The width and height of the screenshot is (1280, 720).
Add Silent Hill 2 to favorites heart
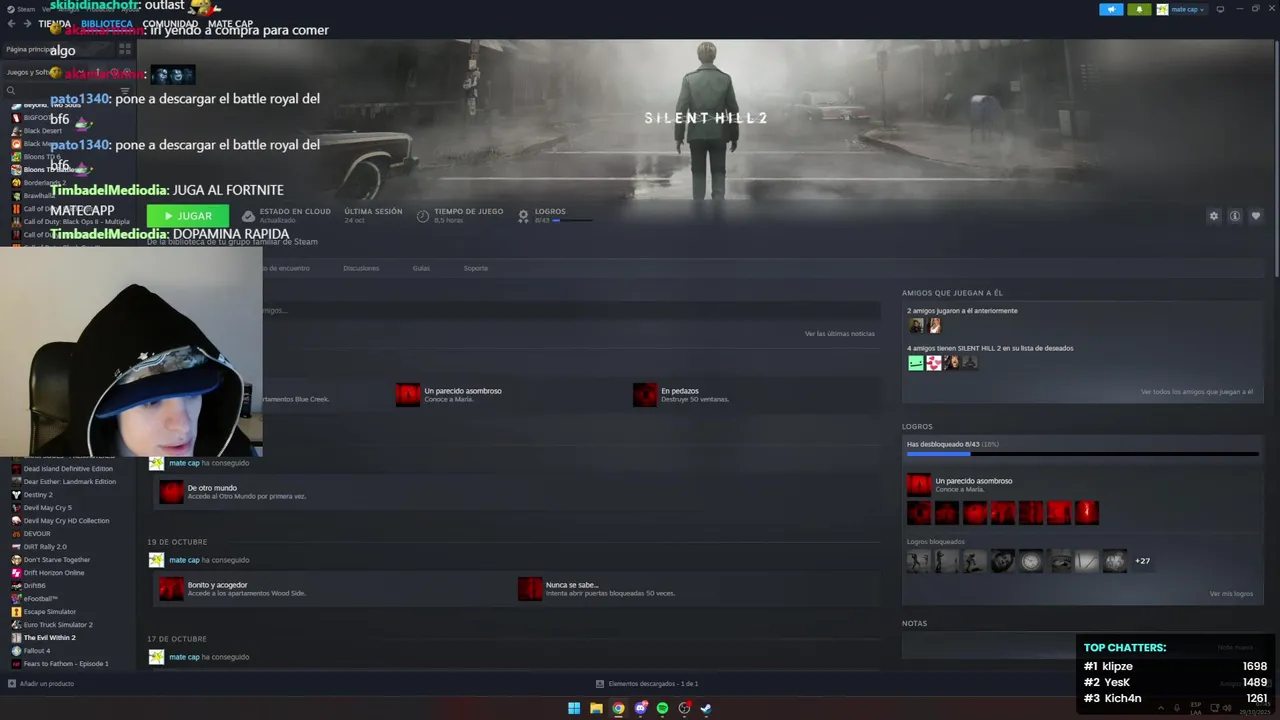point(1256,216)
